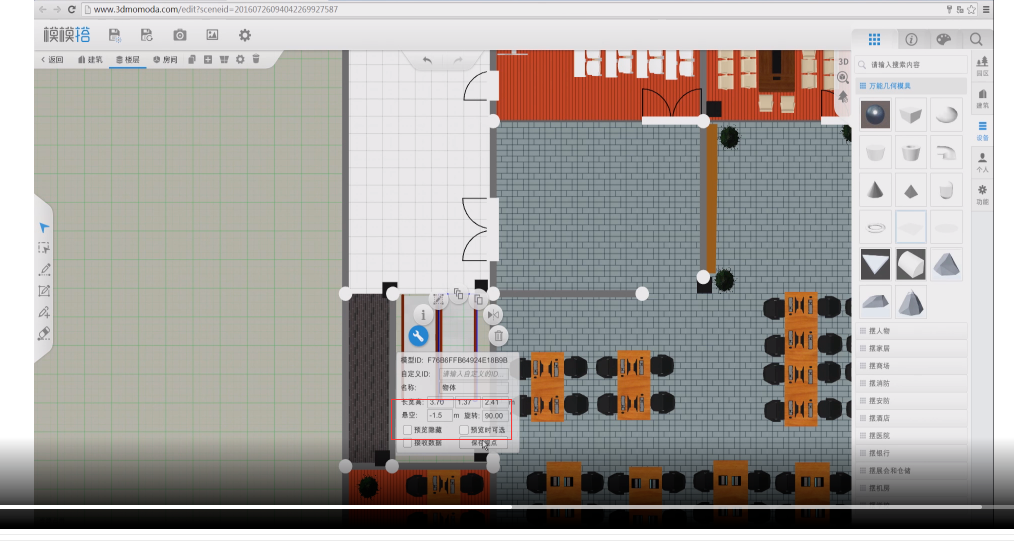Click the save-as disk icon with arrow
Screen dimensions: 1014x542
tap(147, 35)
